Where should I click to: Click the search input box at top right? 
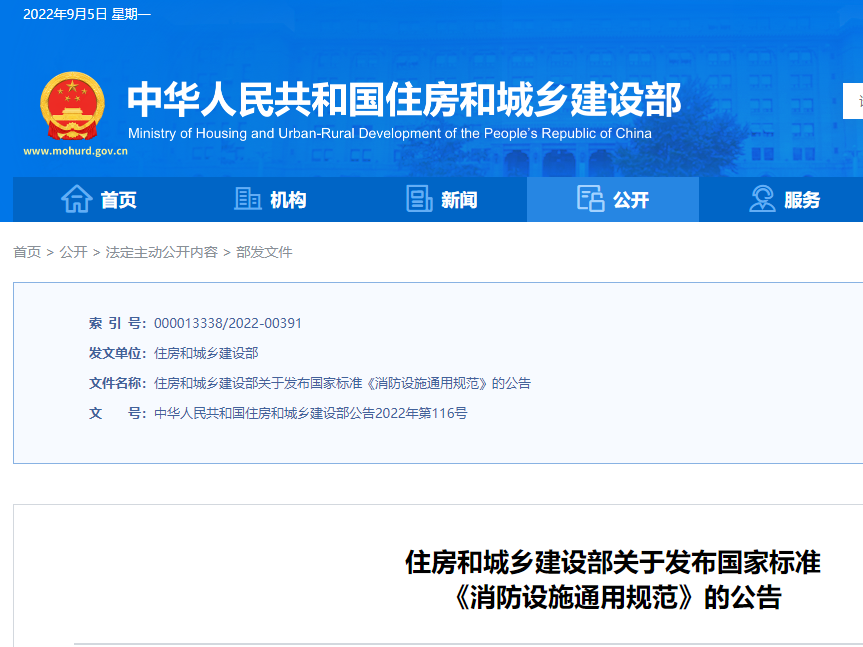853,101
